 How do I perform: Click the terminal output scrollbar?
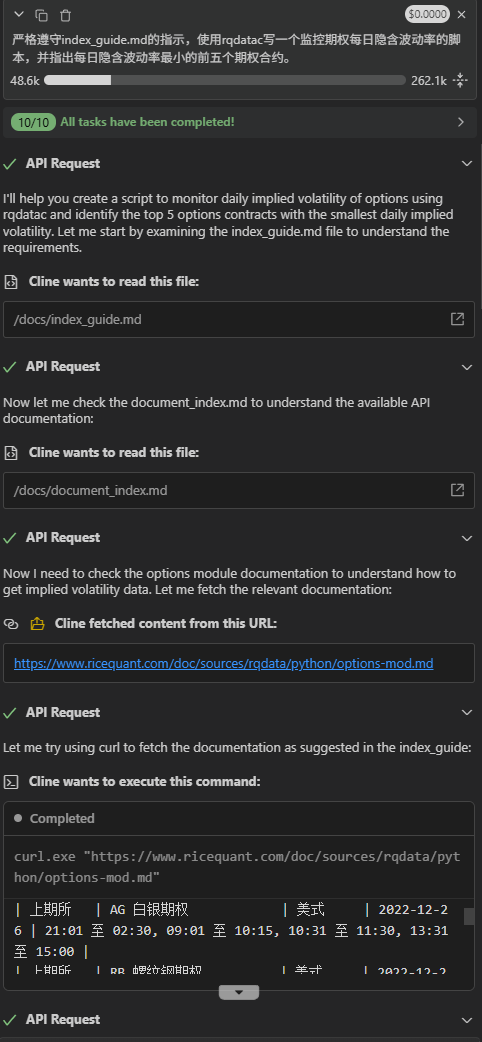469,916
